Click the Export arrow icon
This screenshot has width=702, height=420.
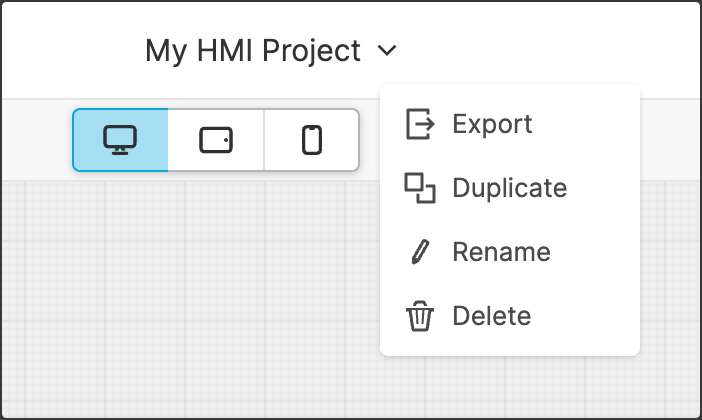click(x=420, y=124)
